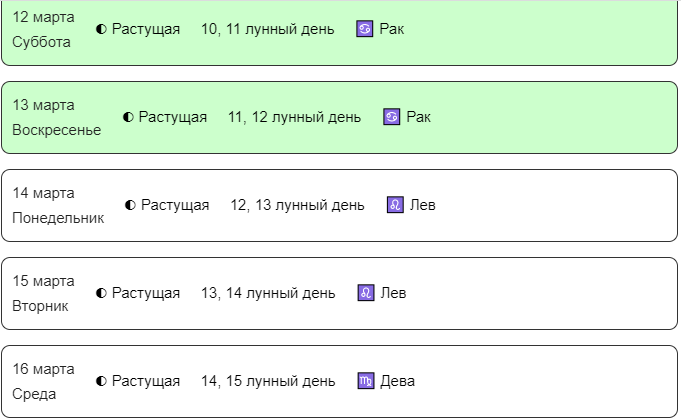681x418 pixels.
Task: Open the 13 марта Воскресенье date entry
Action: point(57,117)
